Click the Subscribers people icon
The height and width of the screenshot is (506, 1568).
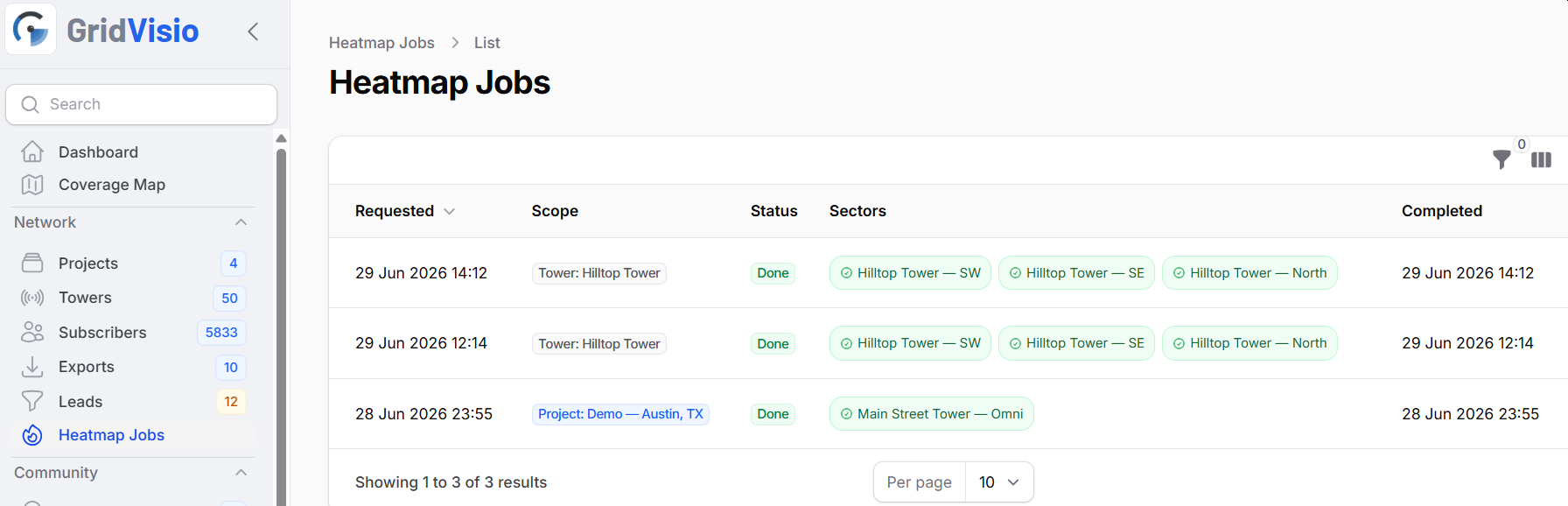[x=32, y=332]
